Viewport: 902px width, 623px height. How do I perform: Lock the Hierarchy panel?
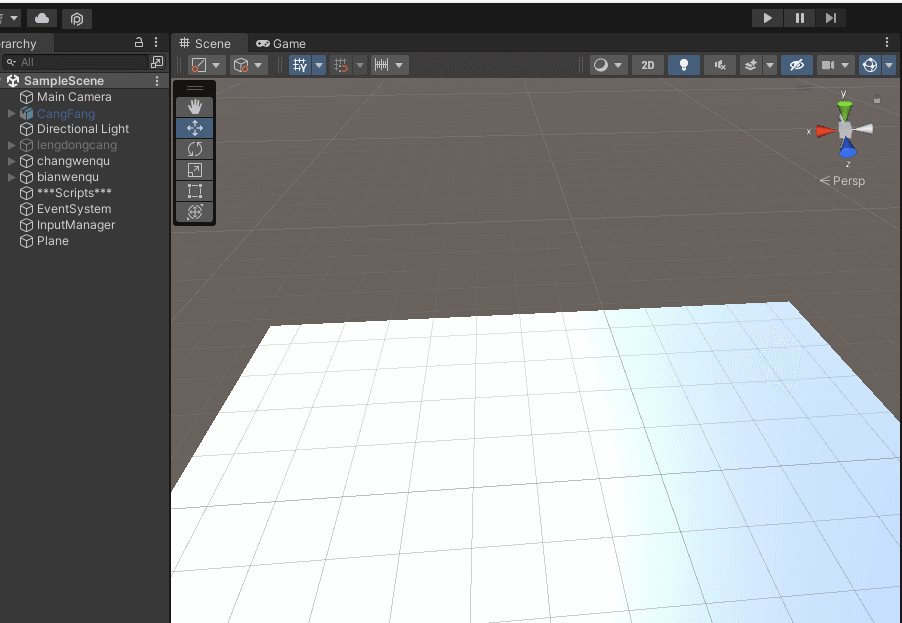(139, 42)
